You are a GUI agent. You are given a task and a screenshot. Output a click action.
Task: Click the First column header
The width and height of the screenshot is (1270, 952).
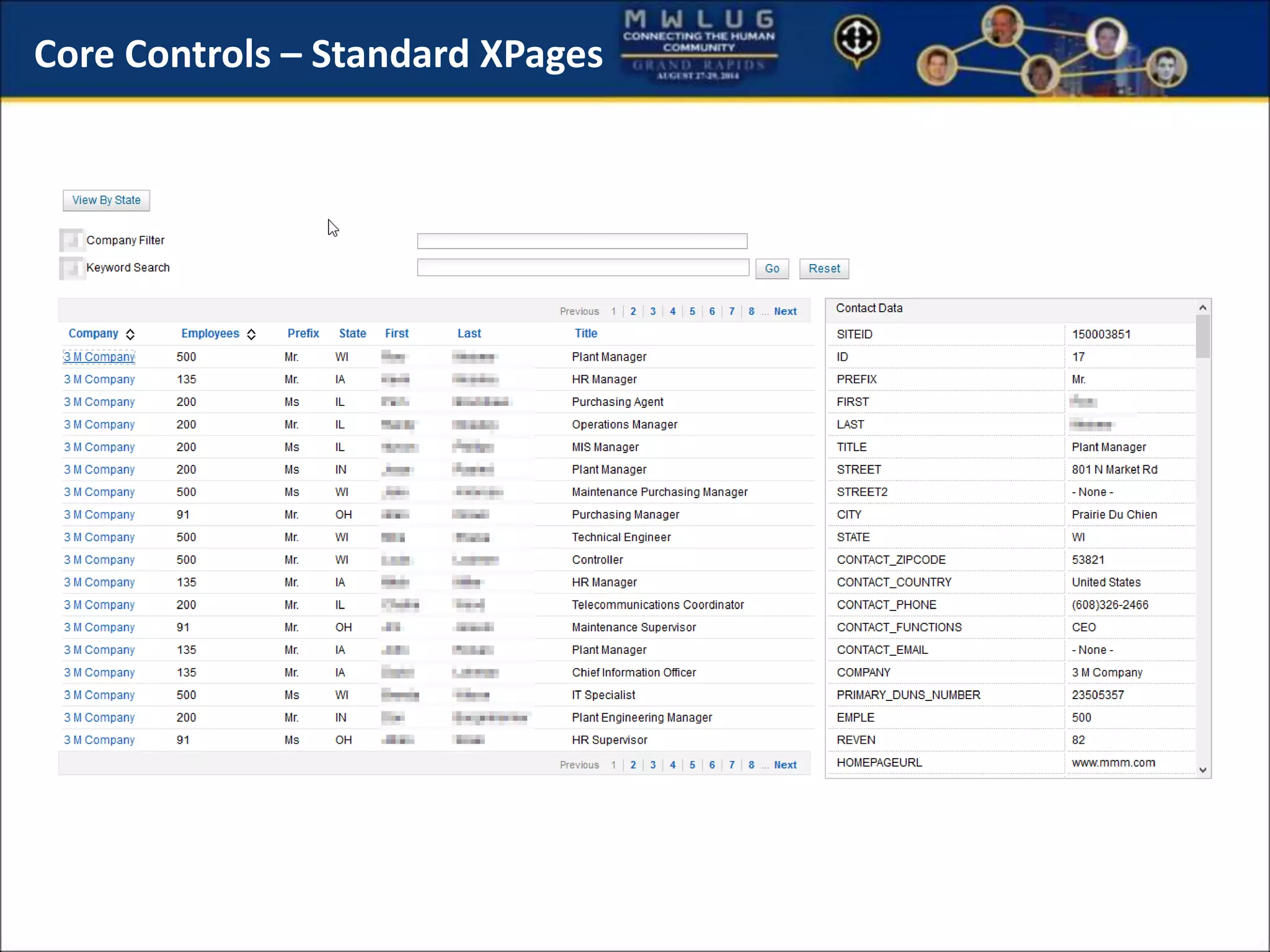tap(397, 333)
